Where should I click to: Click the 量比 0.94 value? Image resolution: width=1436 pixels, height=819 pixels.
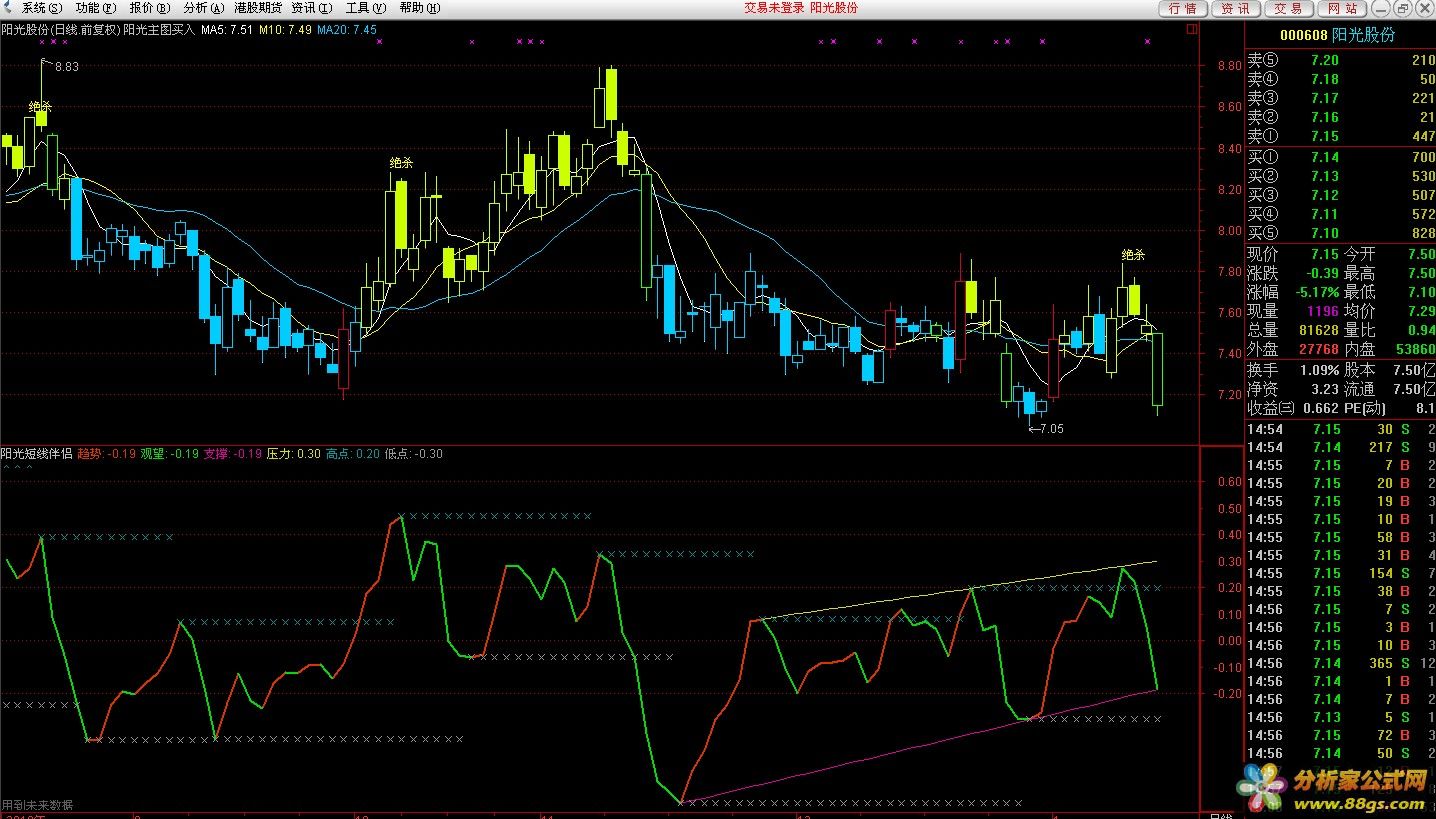point(1421,331)
